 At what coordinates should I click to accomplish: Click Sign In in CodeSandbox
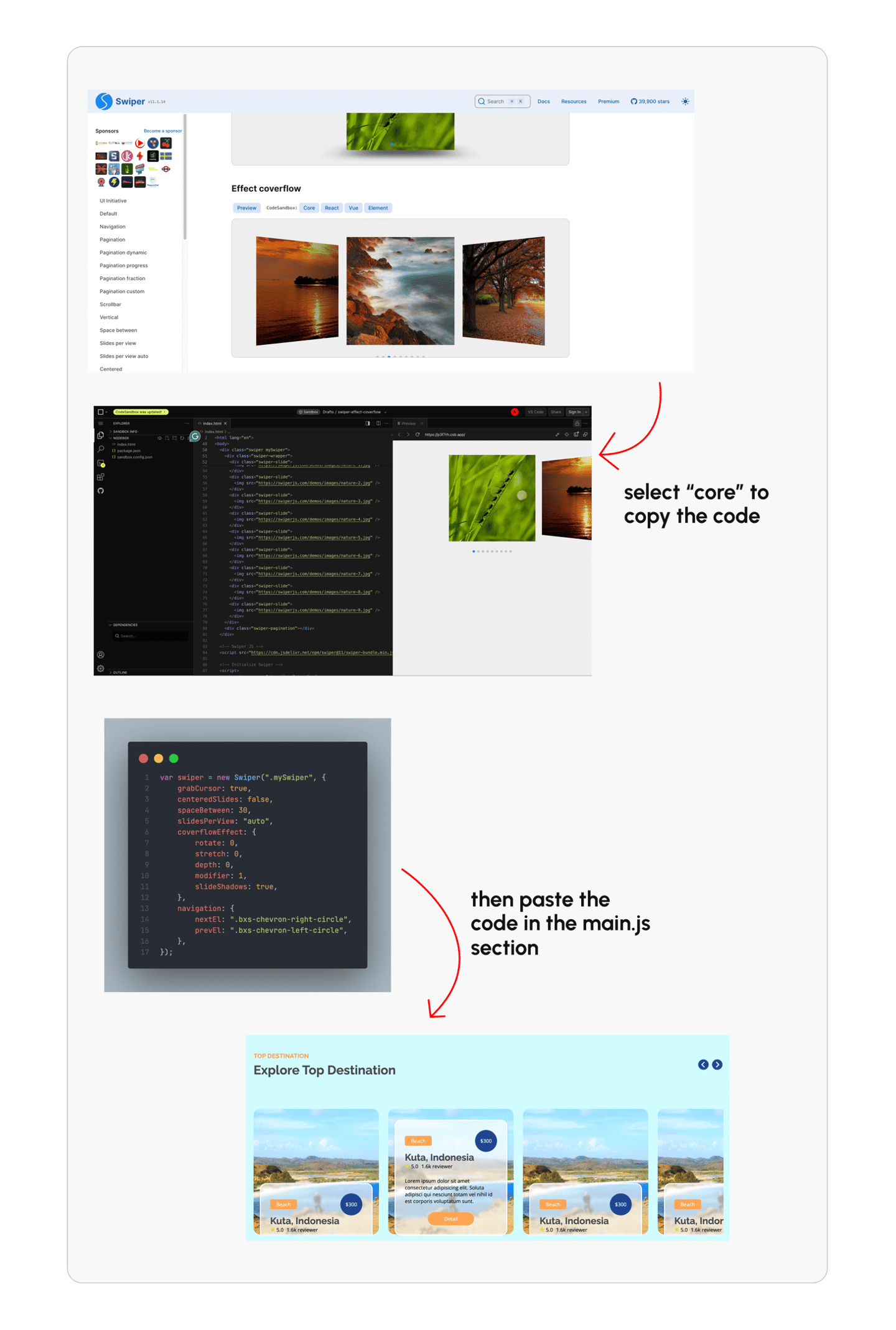coord(574,412)
